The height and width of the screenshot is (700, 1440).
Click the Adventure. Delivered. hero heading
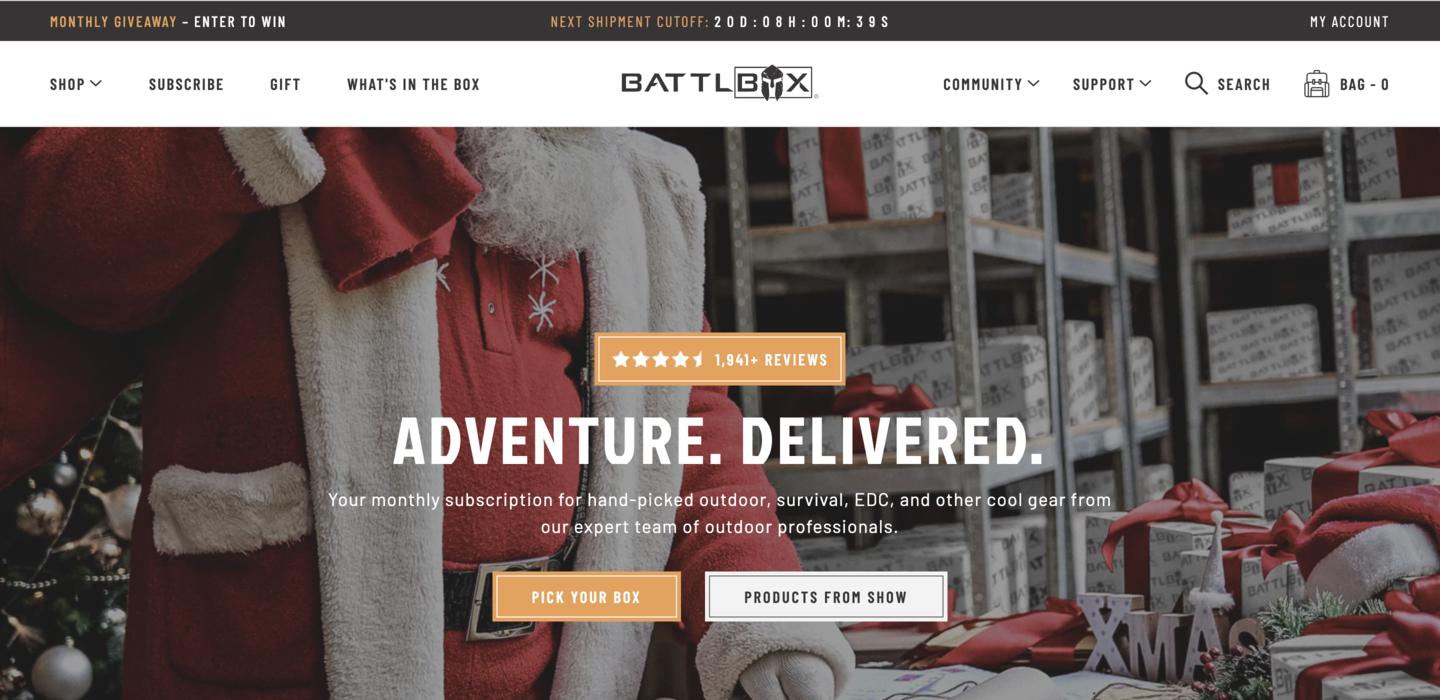(x=719, y=440)
